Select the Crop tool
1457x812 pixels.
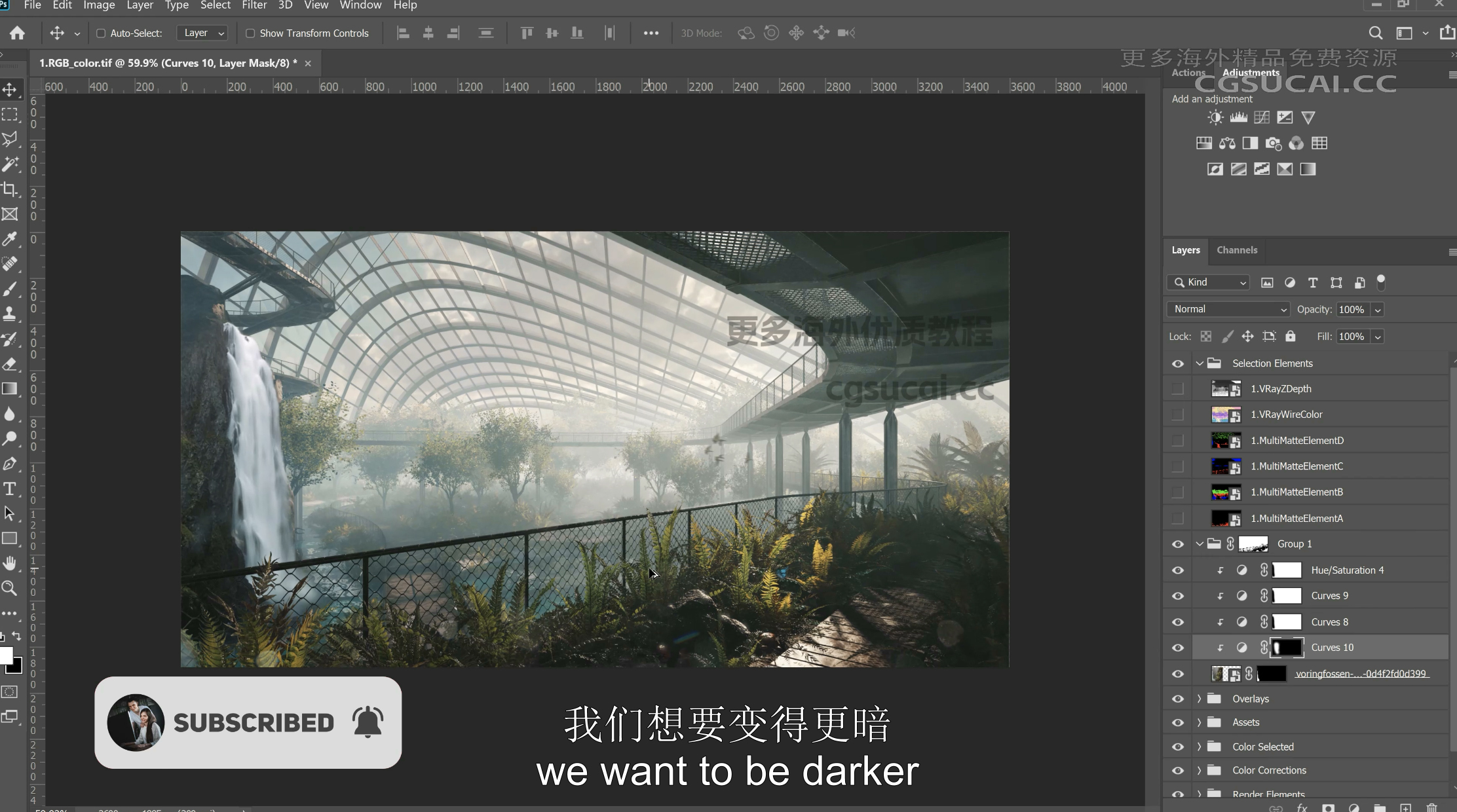(x=10, y=189)
